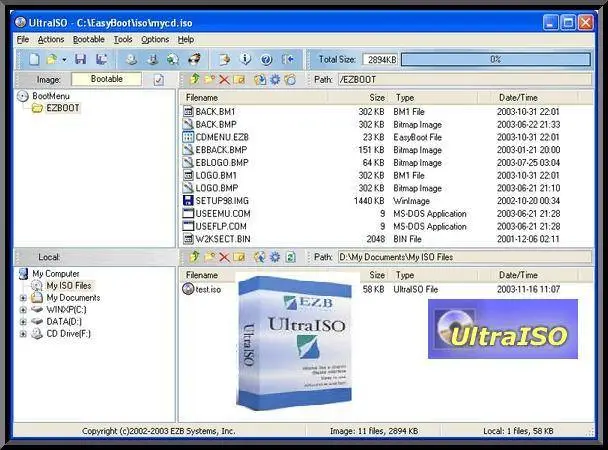Expand the My Documents tree node
This screenshot has width=608, height=450.
click(23, 298)
